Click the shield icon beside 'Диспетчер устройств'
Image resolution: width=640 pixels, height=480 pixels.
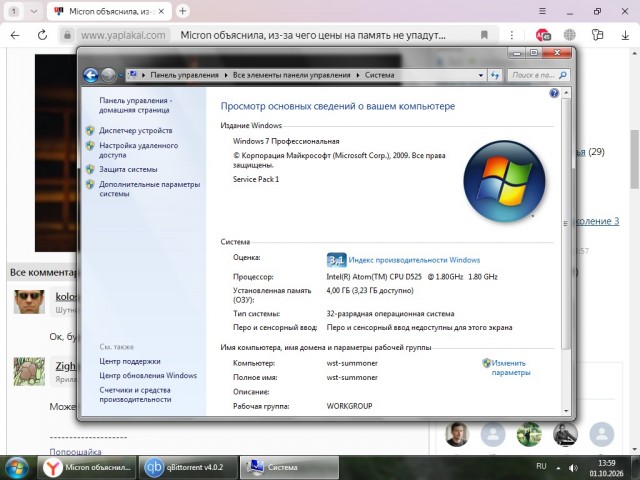(x=90, y=131)
